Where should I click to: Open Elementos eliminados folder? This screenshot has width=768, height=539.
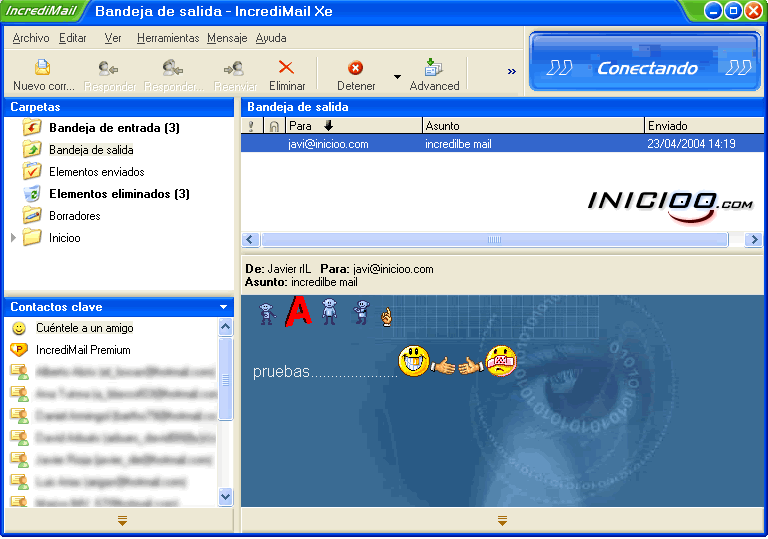[119, 194]
